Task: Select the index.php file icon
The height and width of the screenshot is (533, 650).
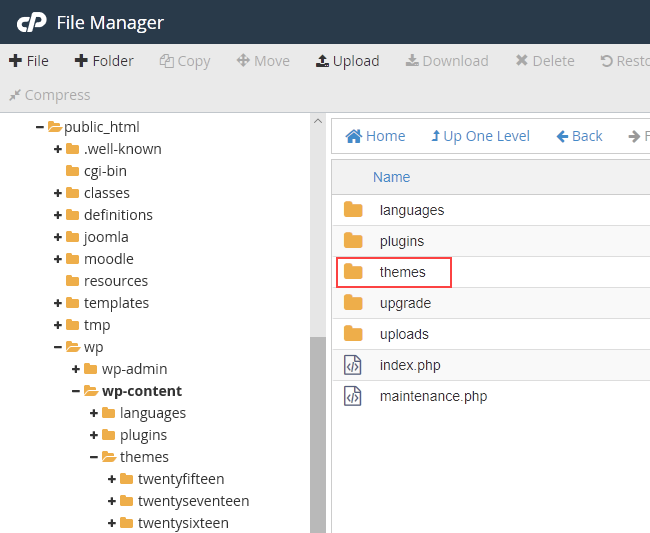Action: (353, 365)
